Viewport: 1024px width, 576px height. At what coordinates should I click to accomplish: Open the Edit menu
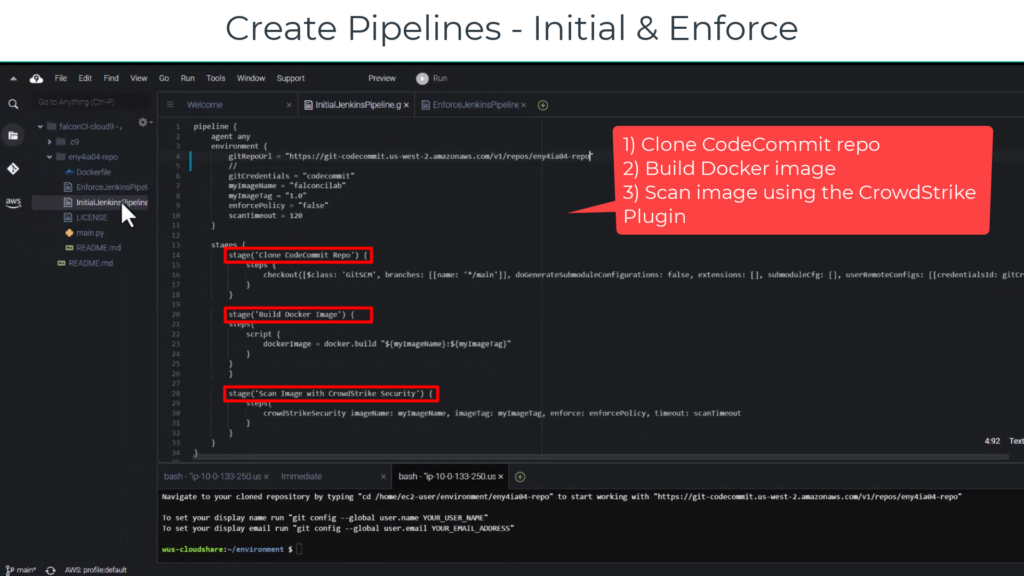coord(85,78)
